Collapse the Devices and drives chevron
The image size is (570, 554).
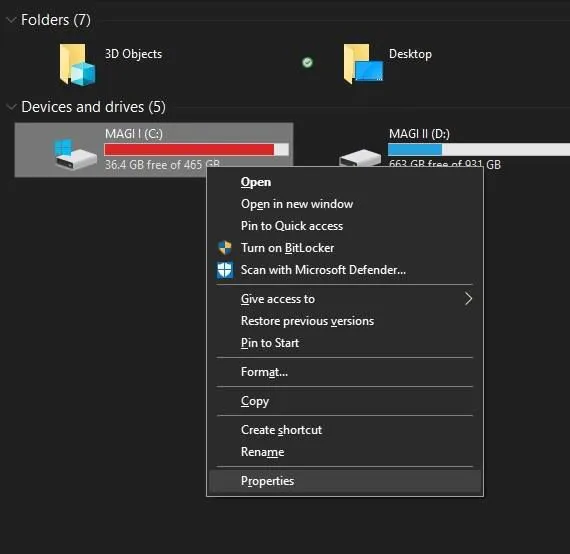[x=11, y=107]
